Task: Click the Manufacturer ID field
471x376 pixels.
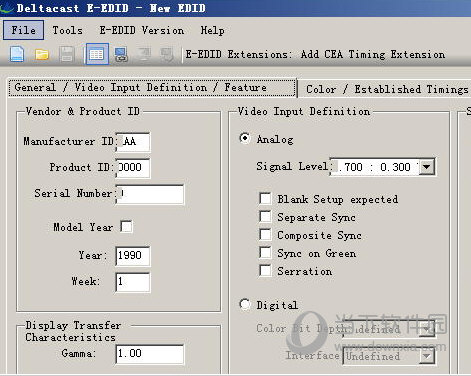Action: click(x=133, y=142)
